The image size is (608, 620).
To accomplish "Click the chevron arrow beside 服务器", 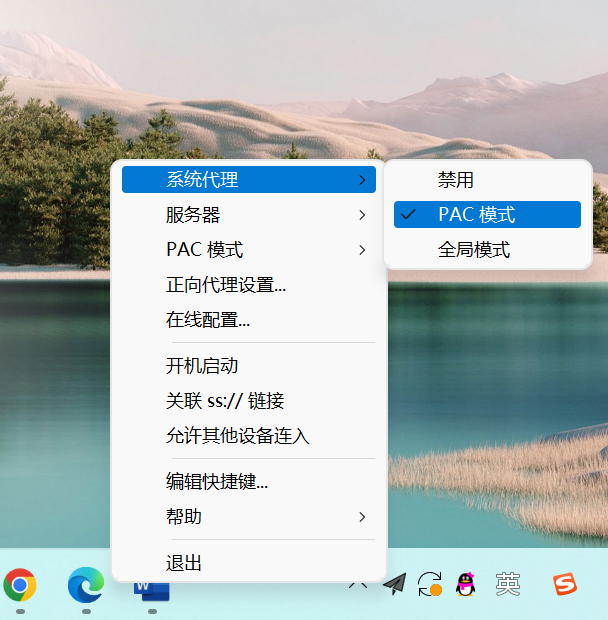I will click(x=362, y=215).
